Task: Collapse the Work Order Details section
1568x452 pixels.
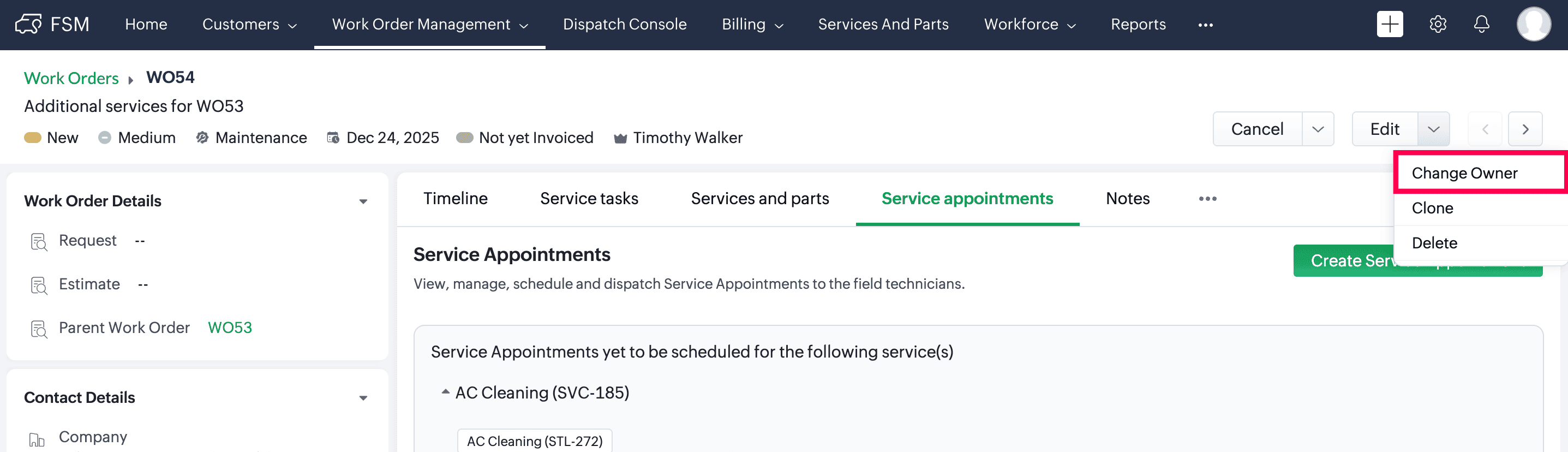Action: 363,201
